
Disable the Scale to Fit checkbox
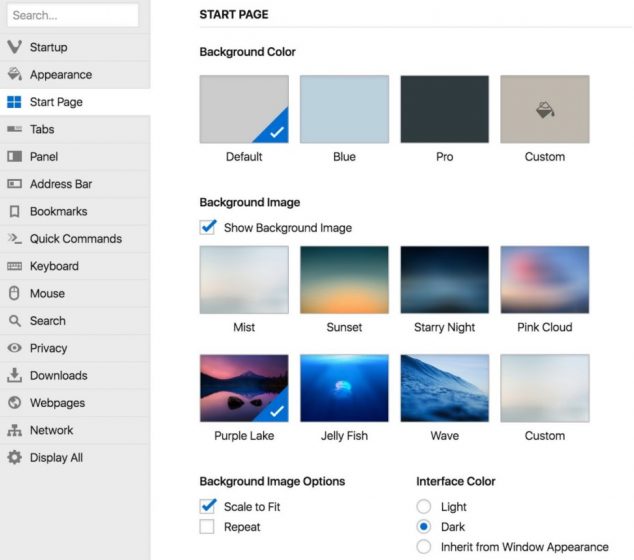click(208, 506)
